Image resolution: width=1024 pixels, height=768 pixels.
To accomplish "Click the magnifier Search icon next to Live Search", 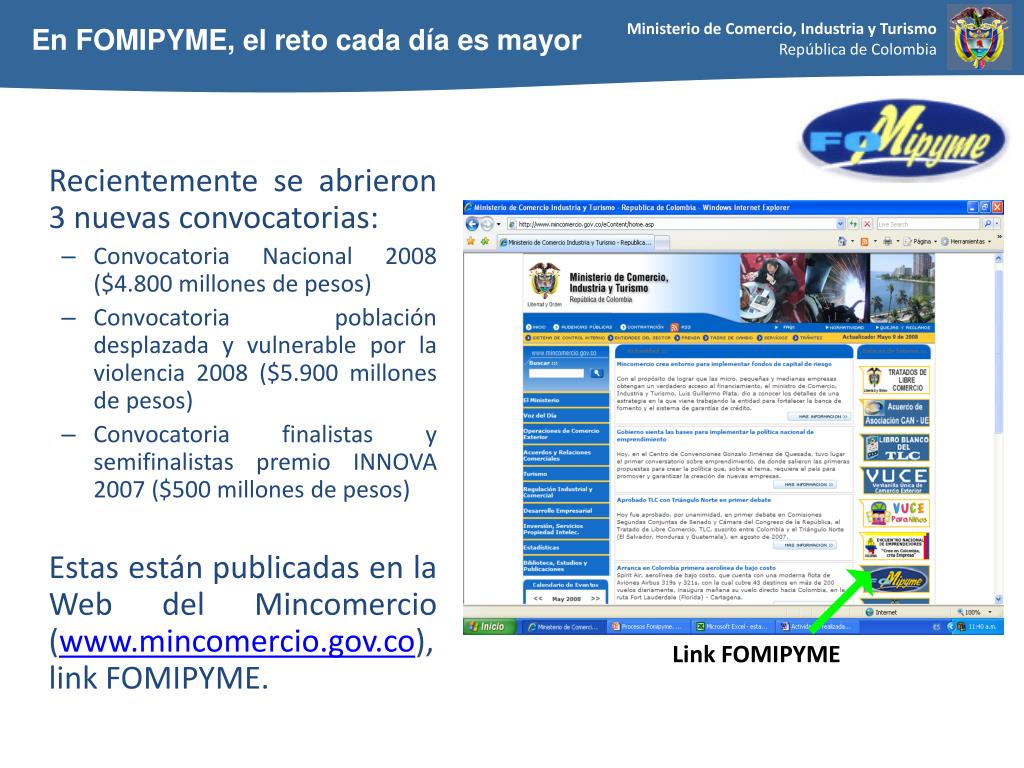I will (987, 224).
